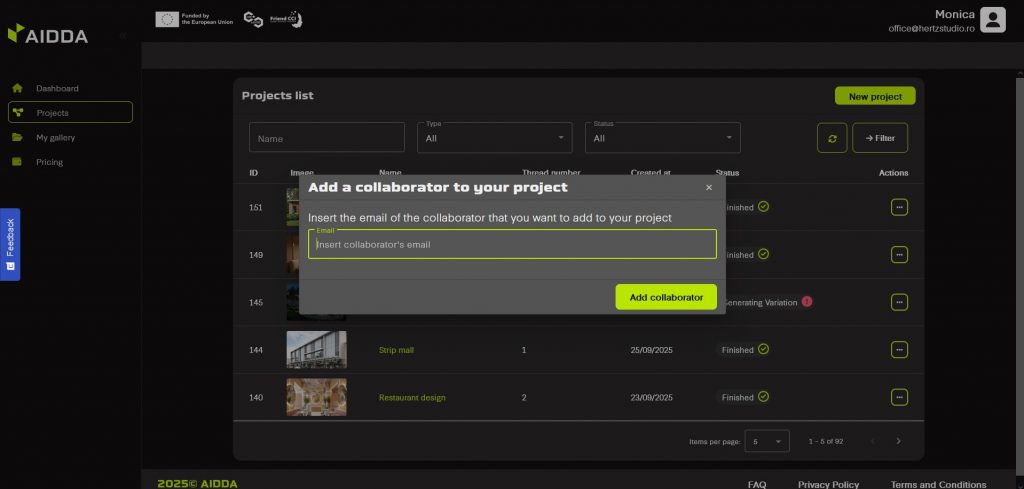This screenshot has height=489, width=1024.
Task: Create a New project
Action: (x=875, y=97)
